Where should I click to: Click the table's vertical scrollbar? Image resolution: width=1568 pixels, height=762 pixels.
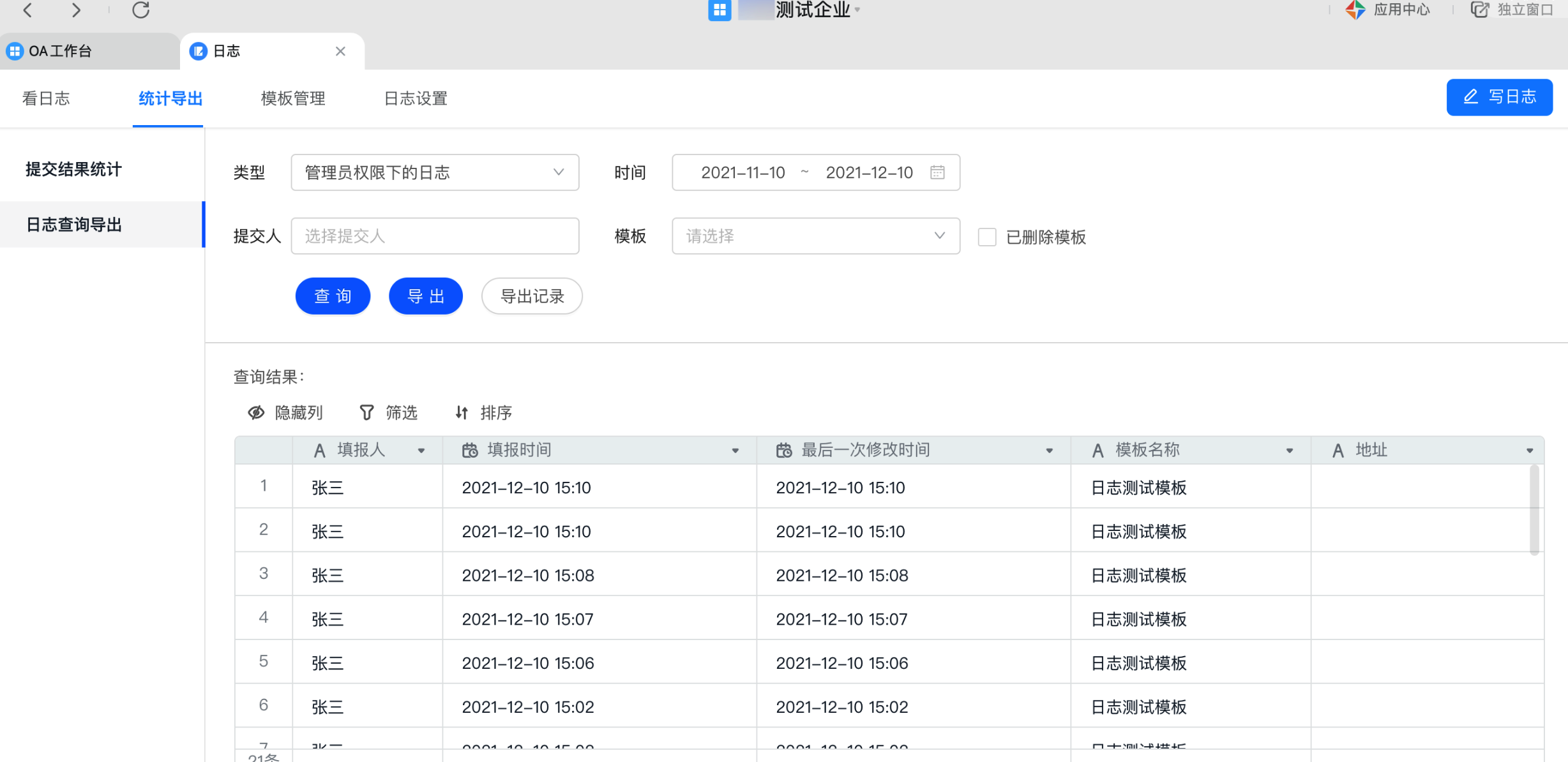pyautogui.click(x=1534, y=511)
